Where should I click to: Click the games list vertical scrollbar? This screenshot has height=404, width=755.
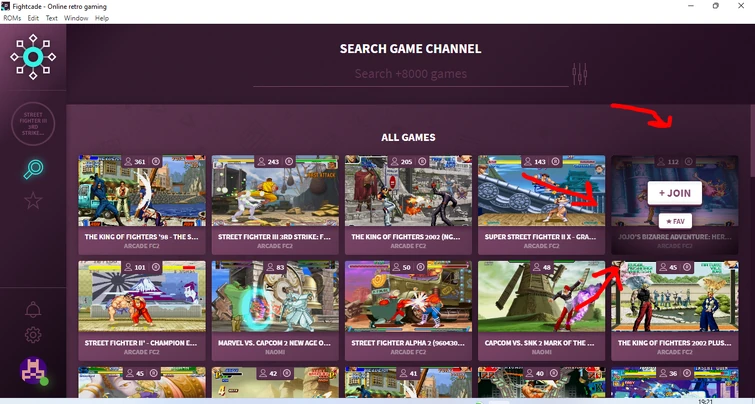tap(752, 140)
